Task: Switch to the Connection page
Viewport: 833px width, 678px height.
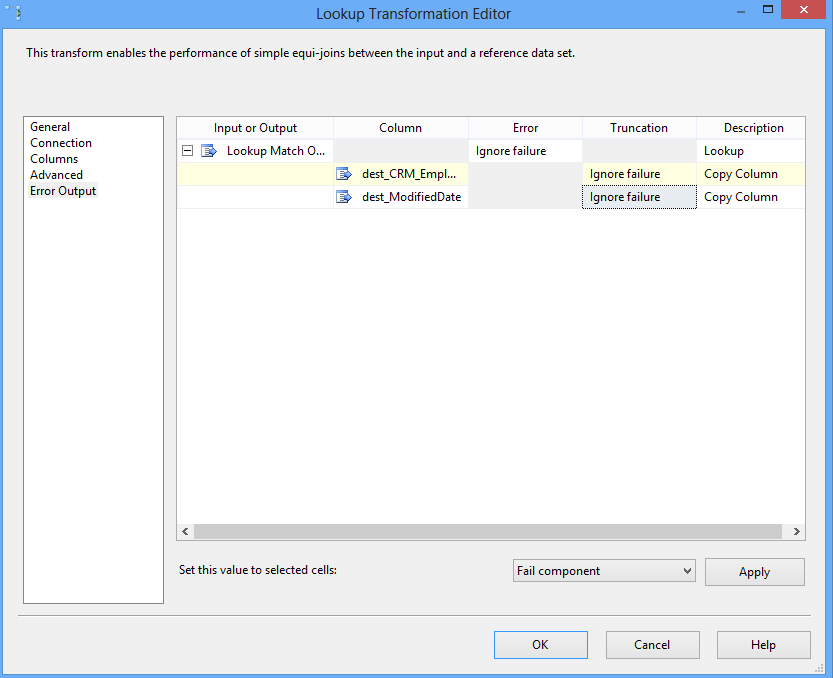Action: click(x=61, y=143)
